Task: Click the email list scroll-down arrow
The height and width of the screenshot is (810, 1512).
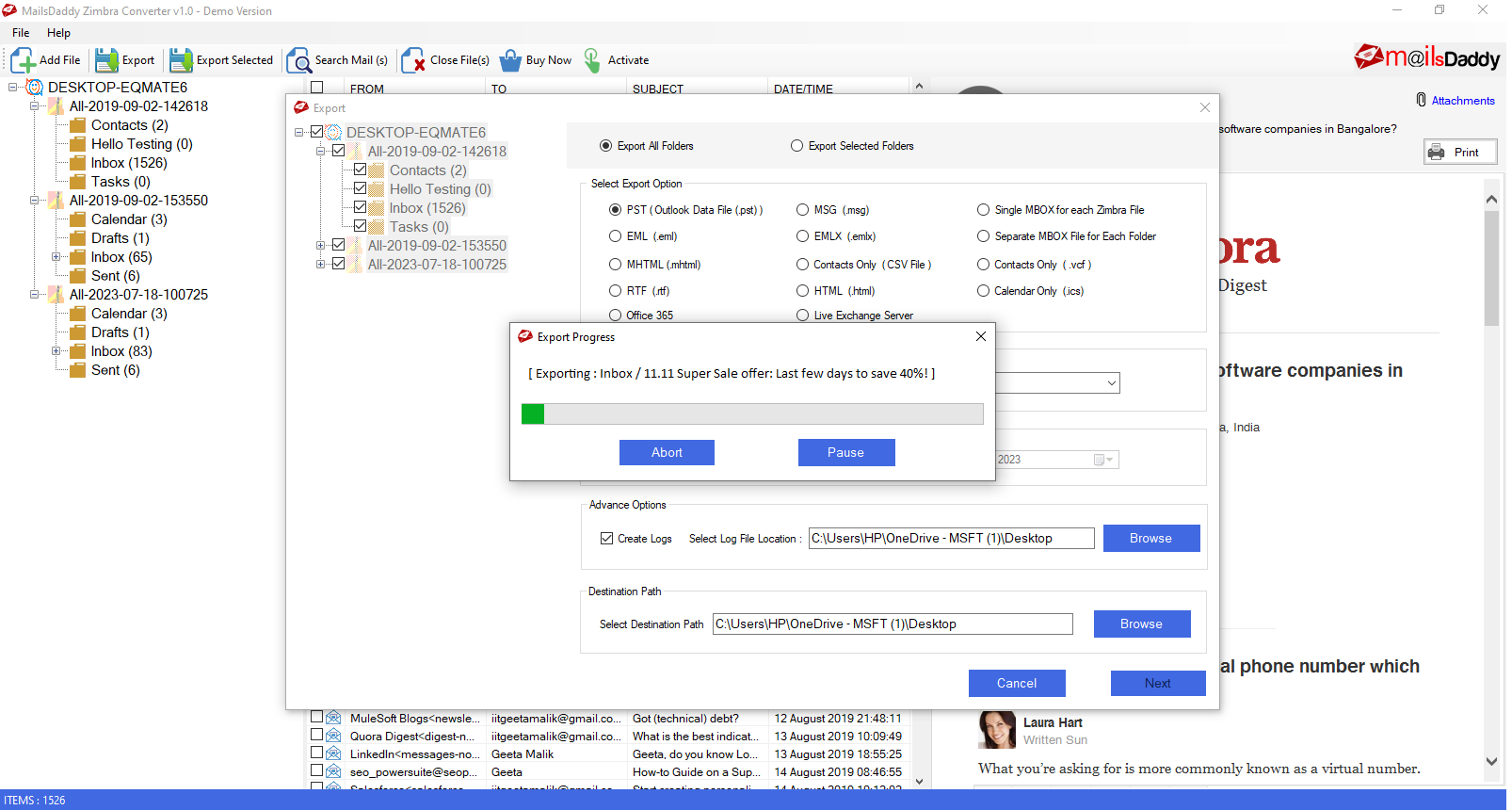Action: pos(920,782)
